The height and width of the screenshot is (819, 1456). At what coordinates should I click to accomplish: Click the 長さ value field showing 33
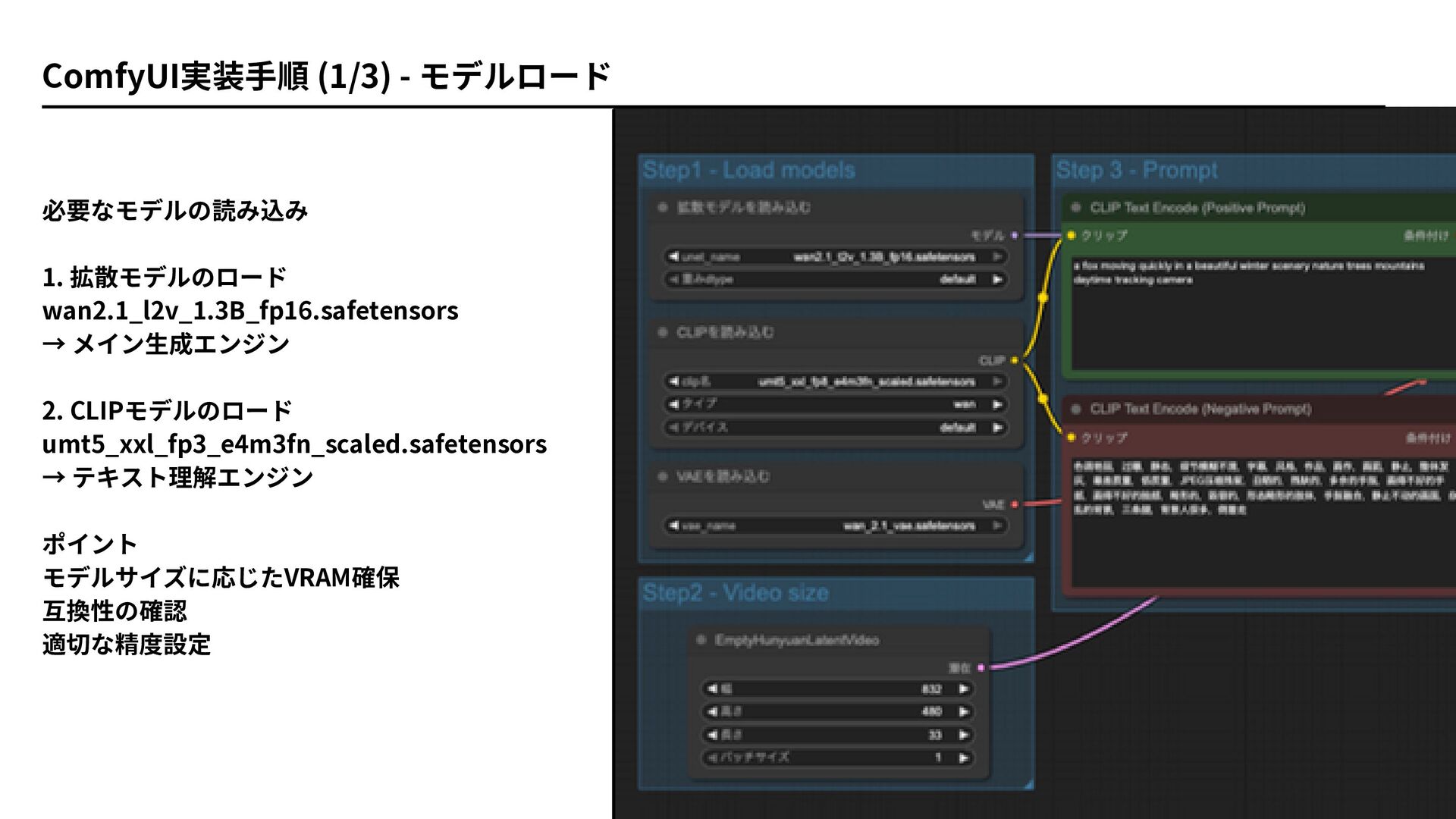click(x=838, y=735)
